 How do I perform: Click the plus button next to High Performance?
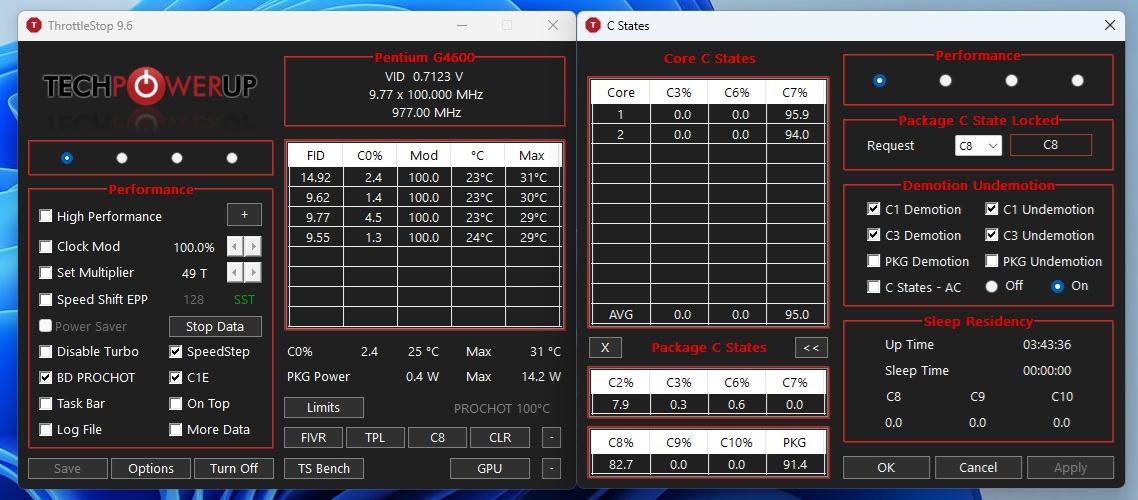(245, 215)
